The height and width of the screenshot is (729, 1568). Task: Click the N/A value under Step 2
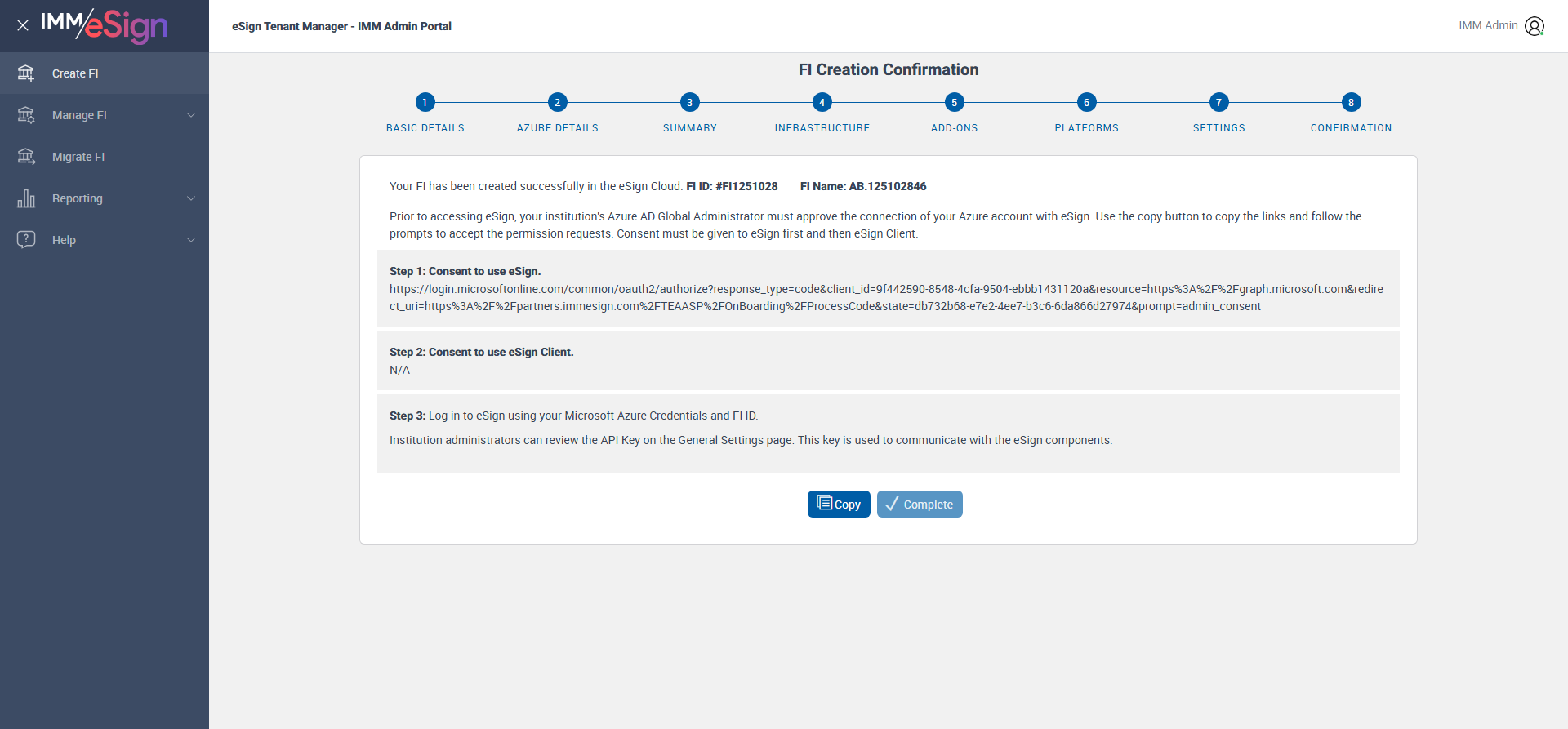pyautogui.click(x=399, y=370)
